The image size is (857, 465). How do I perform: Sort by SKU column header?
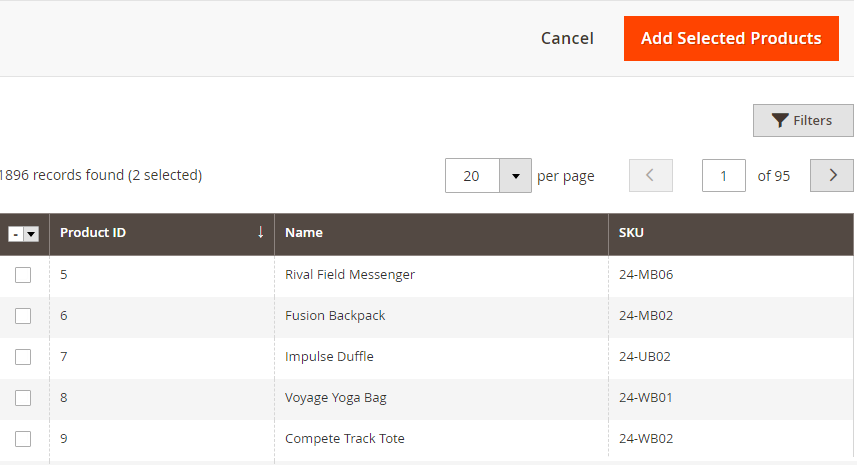point(631,233)
